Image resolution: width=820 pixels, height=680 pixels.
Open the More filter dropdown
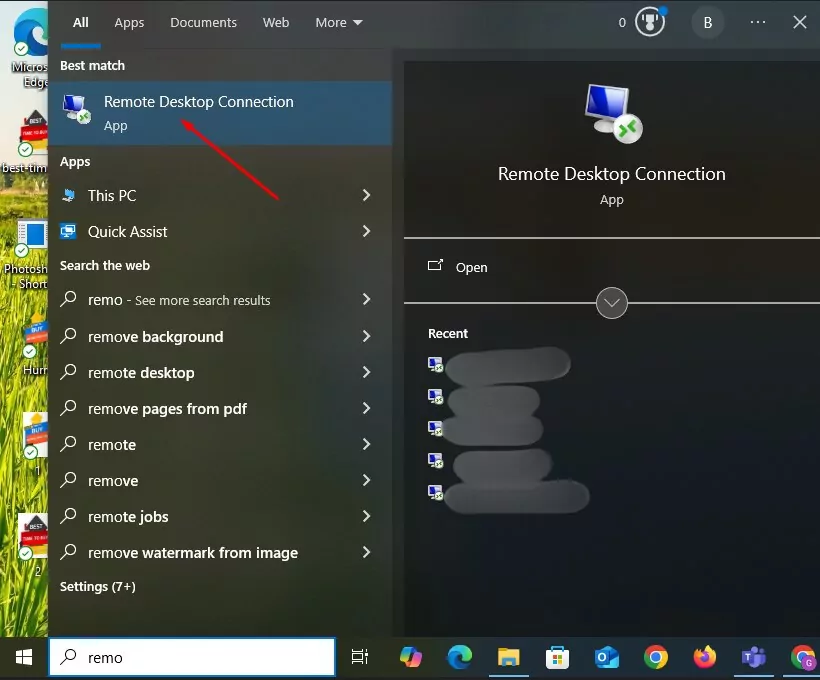339,22
